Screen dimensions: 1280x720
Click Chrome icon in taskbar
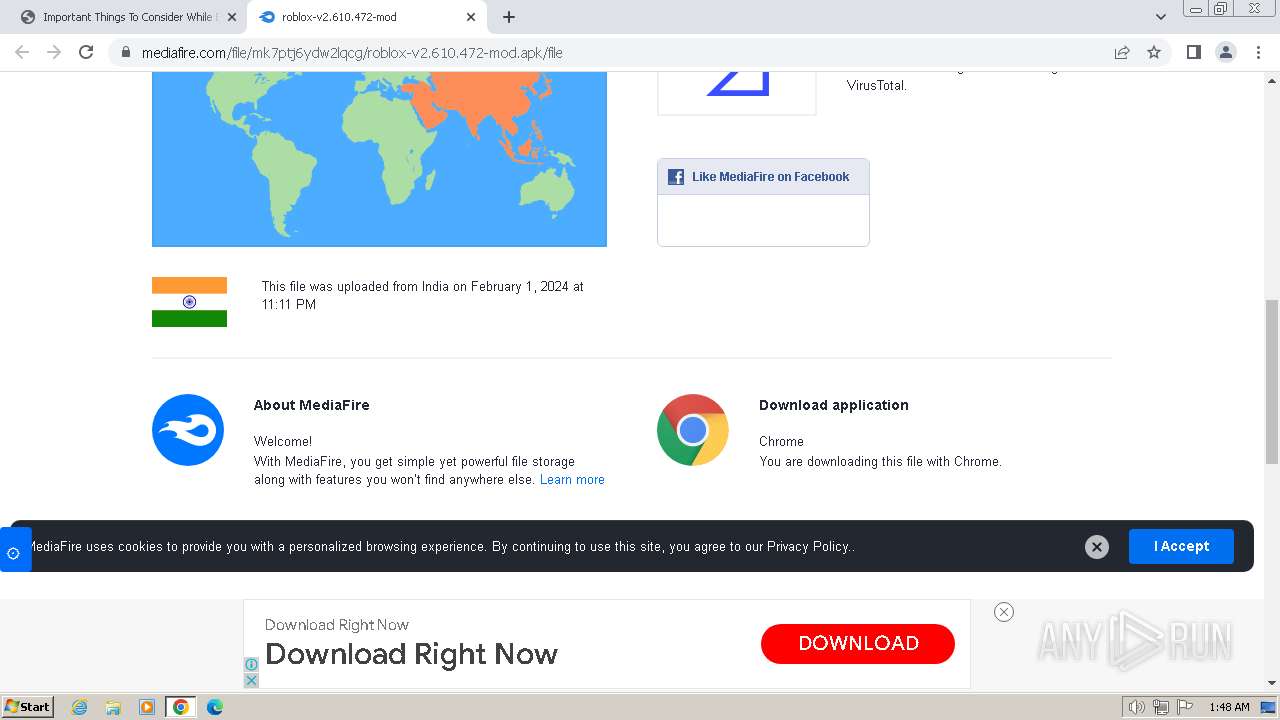click(181, 707)
